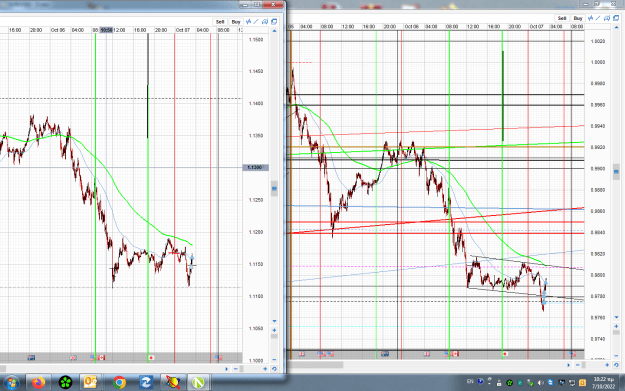Click down arrow of right chart price scale
Viewport: 625px width, 391px height.
pos(616,317)
